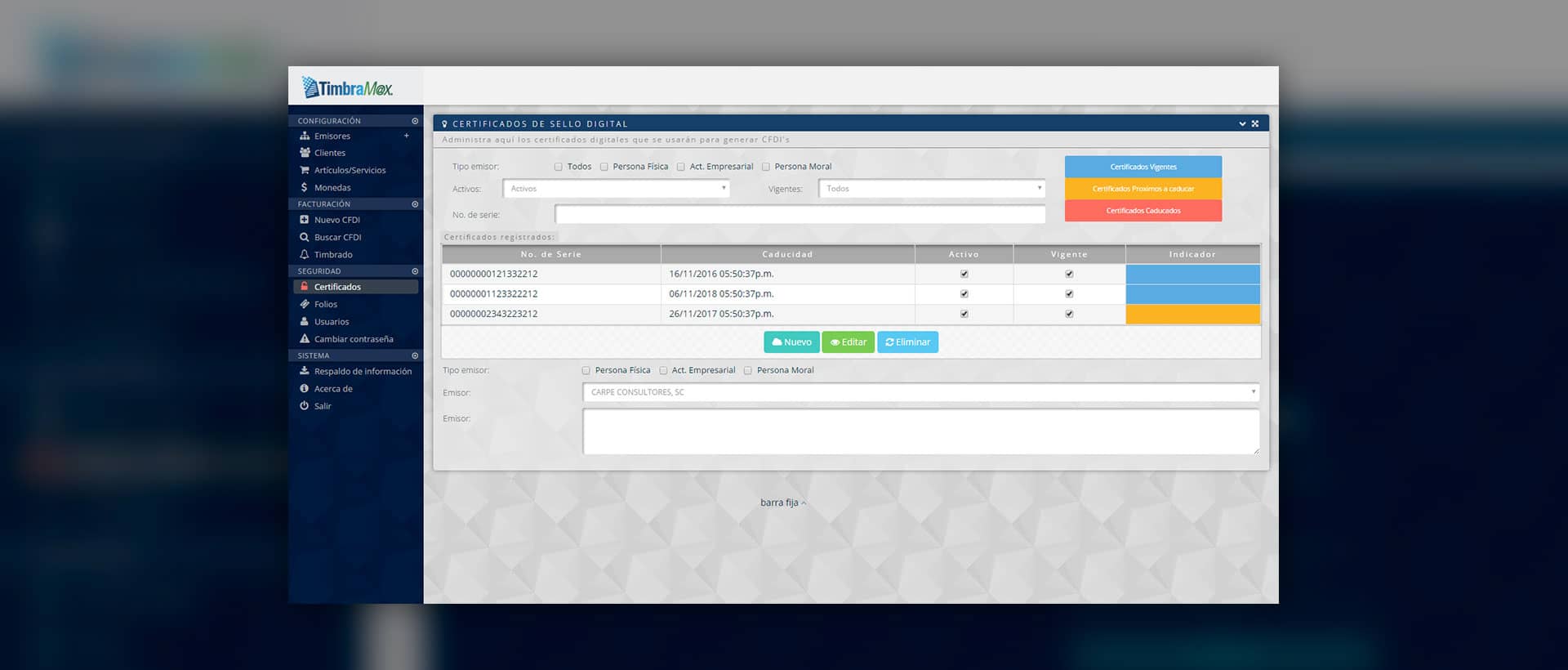The height and width of the screenshot is (670, 1568).
Task: Click the Eliminar button
Action: tap(907, 342)
